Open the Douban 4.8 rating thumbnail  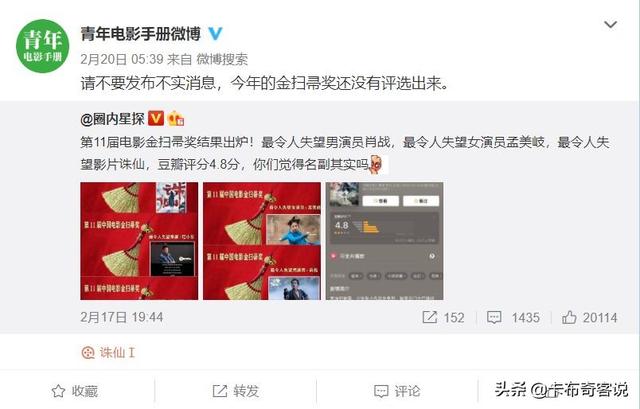pos(384,241)
